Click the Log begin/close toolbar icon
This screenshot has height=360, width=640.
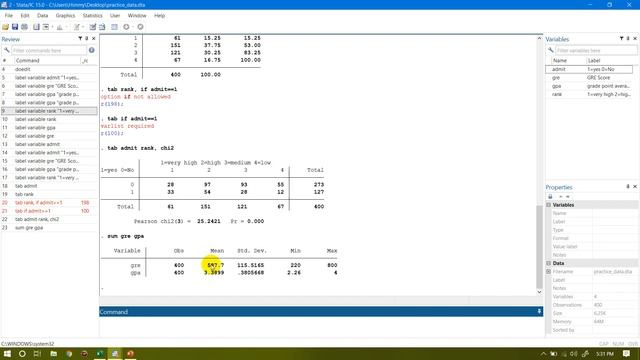point(36,27)
